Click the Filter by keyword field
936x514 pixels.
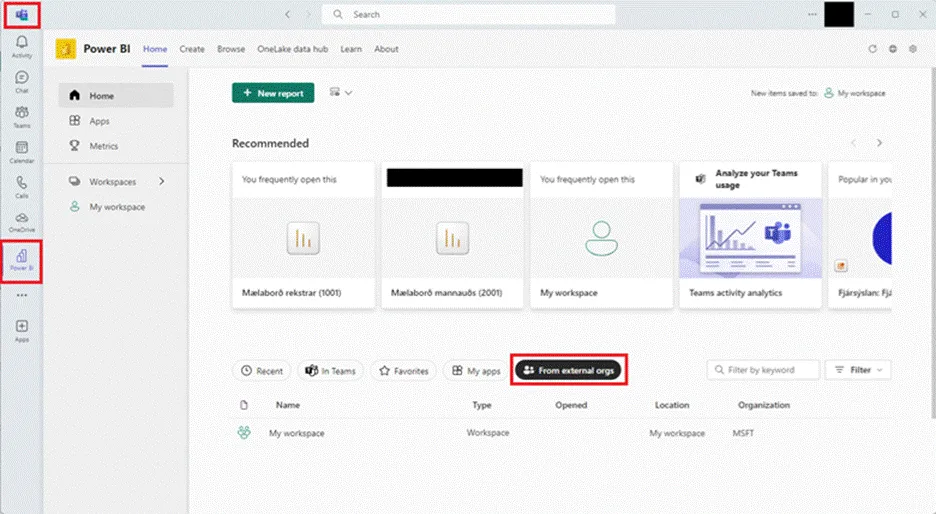[763, 370]
